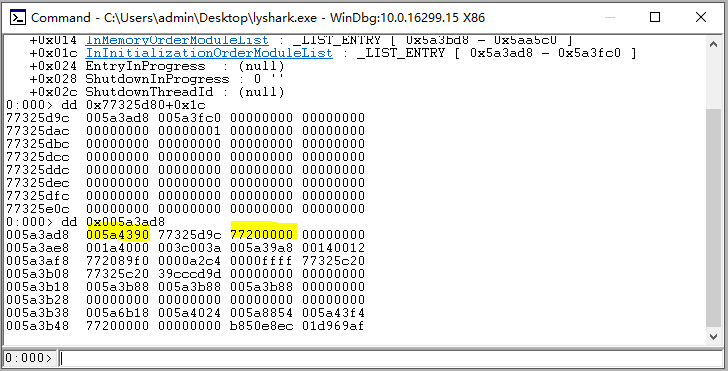728x371 pixels.
Task: Click scrollbar track above the thumb
Action: 714,81
